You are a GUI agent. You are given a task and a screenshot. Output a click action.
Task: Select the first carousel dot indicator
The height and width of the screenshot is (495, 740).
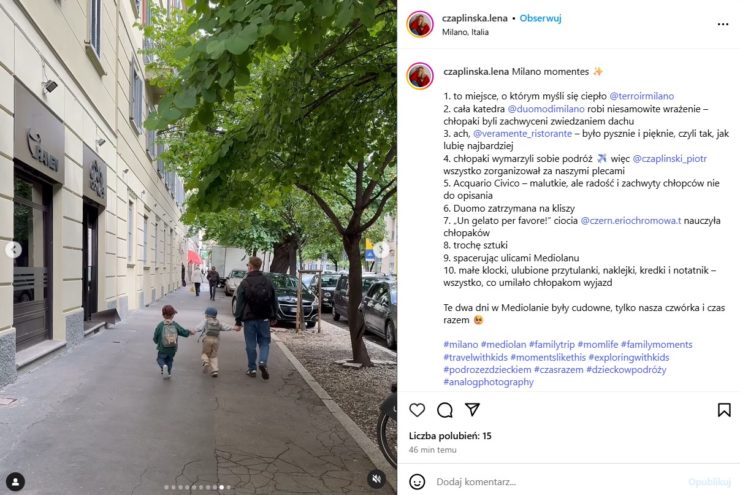pyautogui.click(x=166, y=487)
